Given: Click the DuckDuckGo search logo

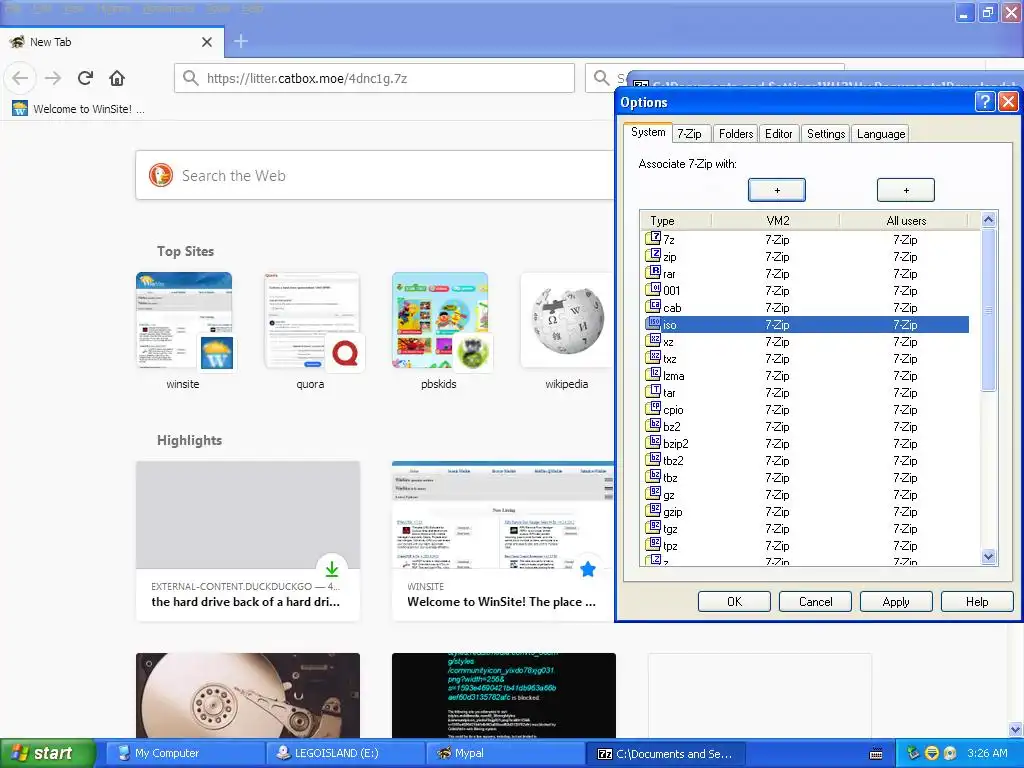Looking at the screenshot, I should pos(161,175).
